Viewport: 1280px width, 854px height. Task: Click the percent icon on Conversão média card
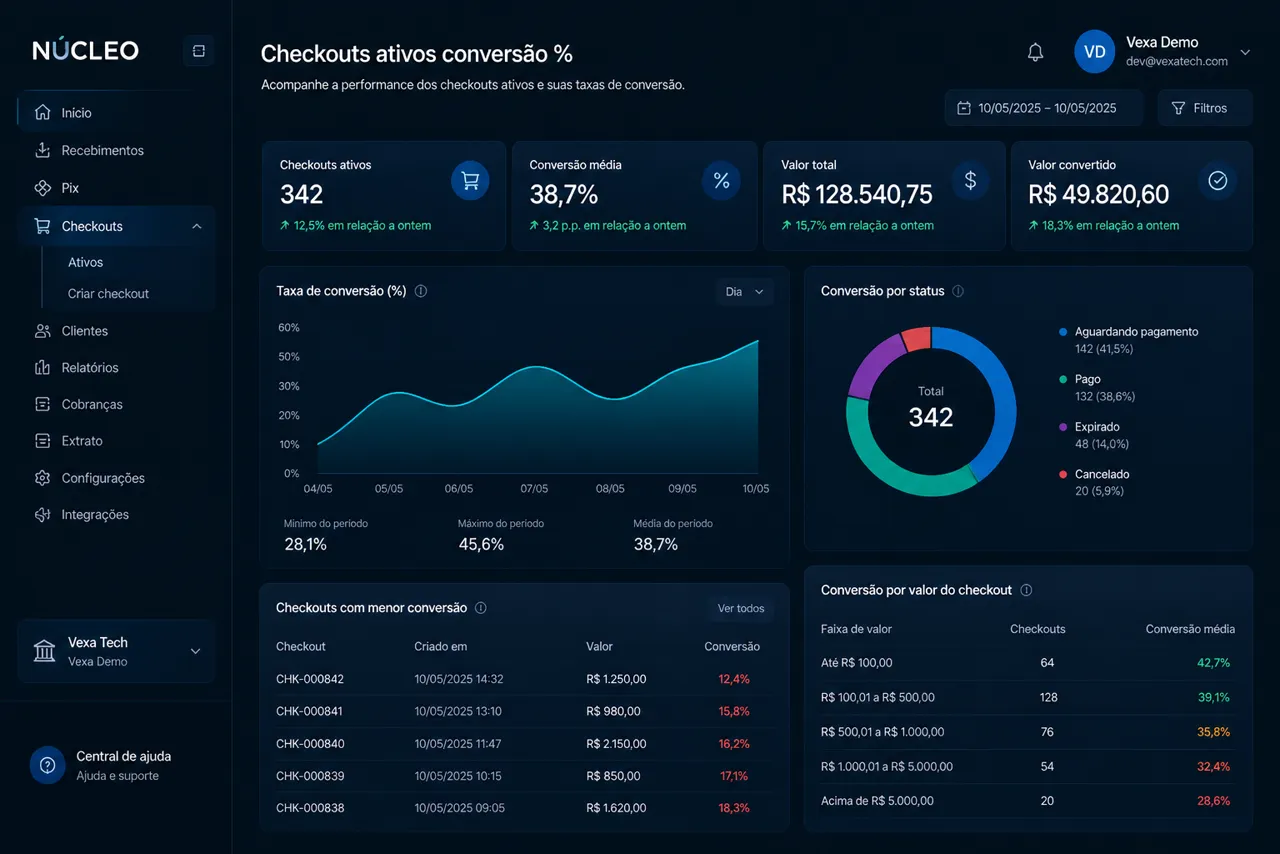[721, 181]
